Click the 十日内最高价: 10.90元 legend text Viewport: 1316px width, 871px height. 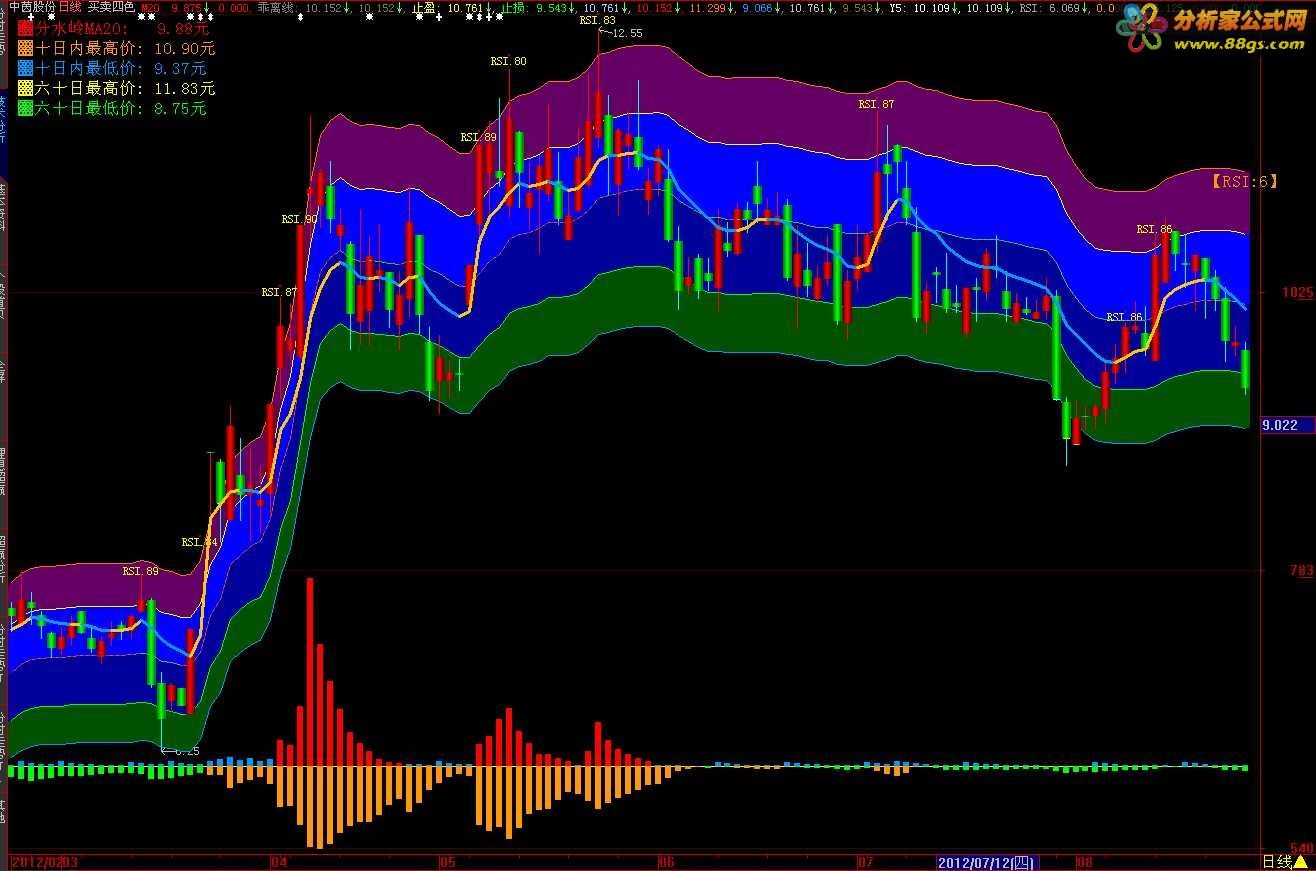(x=125, y=48)
